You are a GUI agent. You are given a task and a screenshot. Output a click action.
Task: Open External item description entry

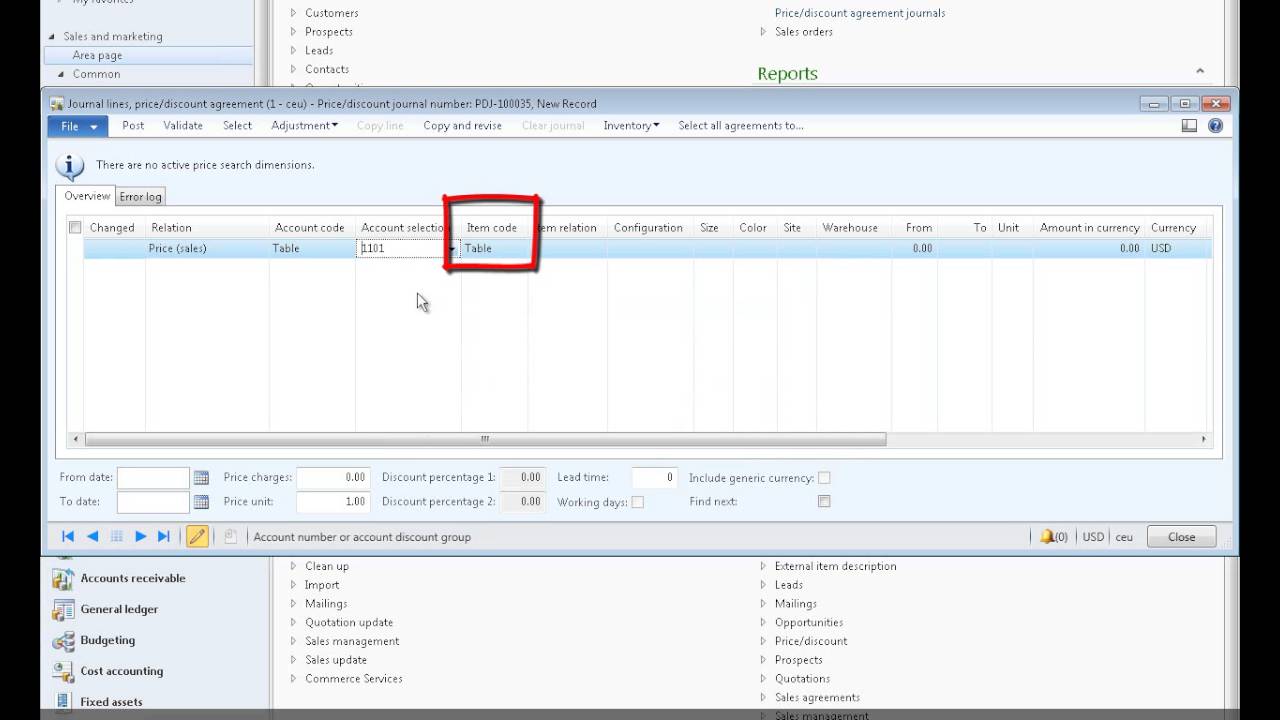(x=835, y=567)
